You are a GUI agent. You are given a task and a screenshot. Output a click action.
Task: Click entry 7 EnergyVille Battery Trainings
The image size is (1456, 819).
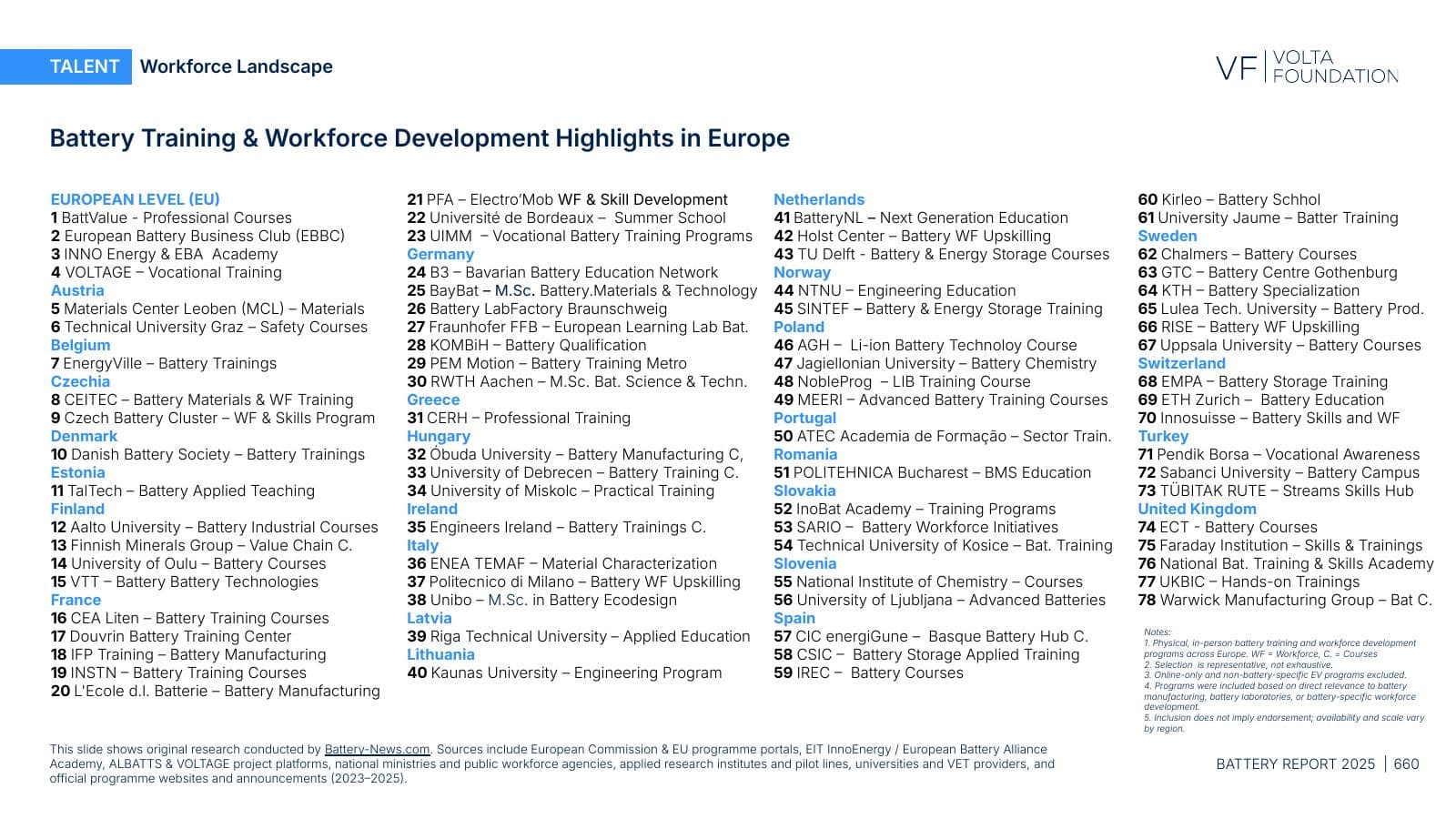(x=164, y=363)
